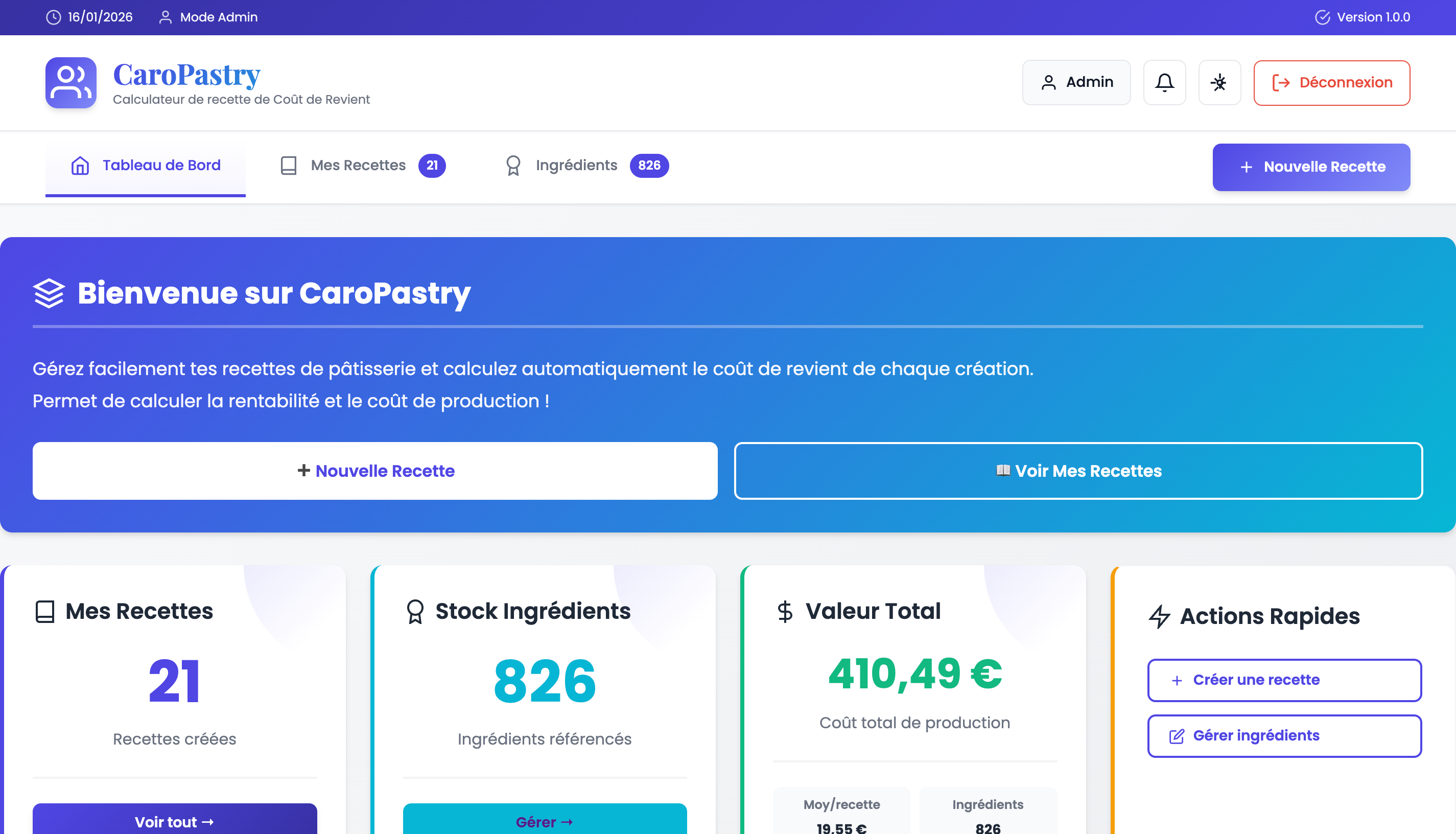
Task: Click the CaroPastry logo icon
Action: click(71, 82)
